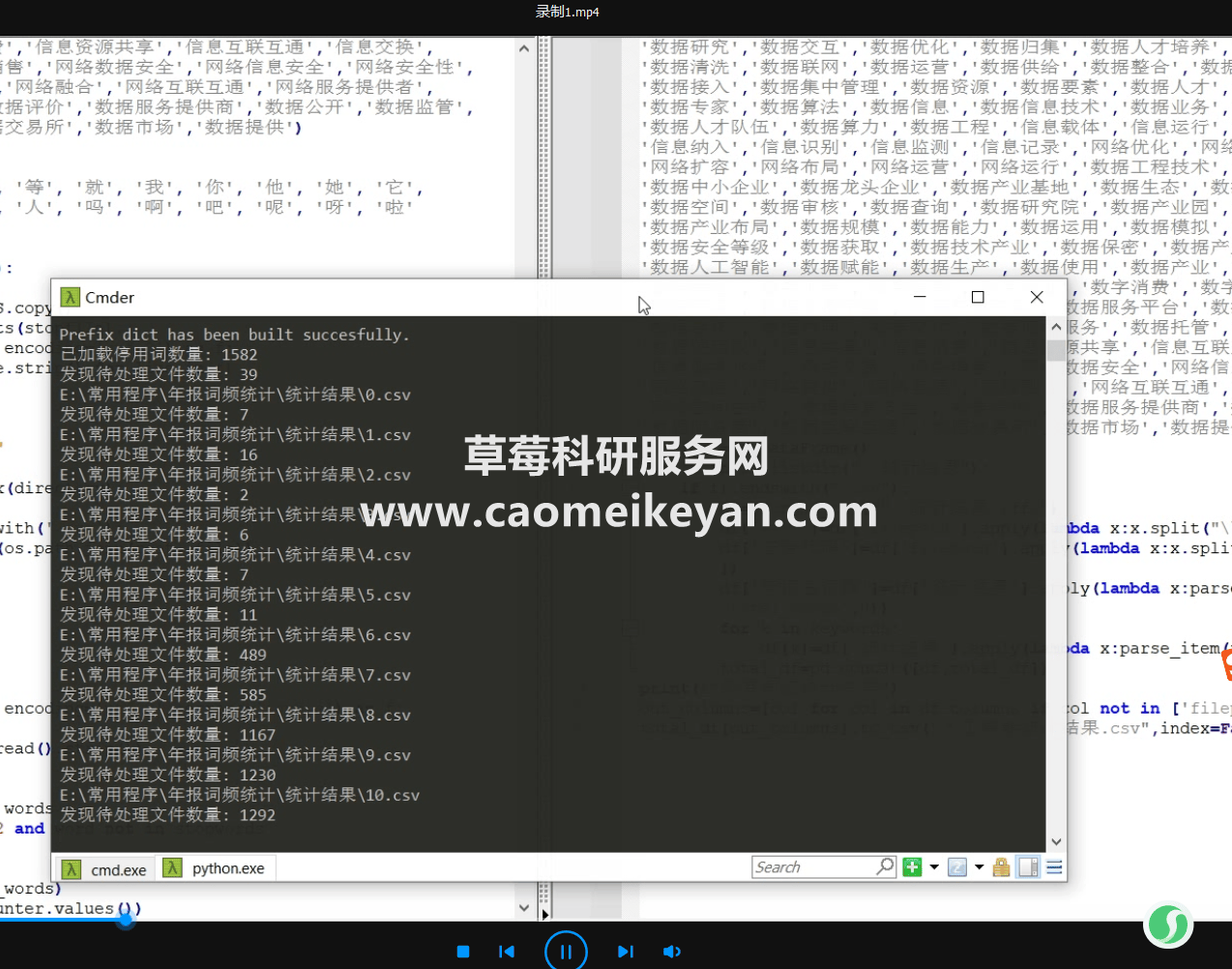Maximize the Cmder window
The width and height of the screenshot is (1232, 969).
(978, 297)
